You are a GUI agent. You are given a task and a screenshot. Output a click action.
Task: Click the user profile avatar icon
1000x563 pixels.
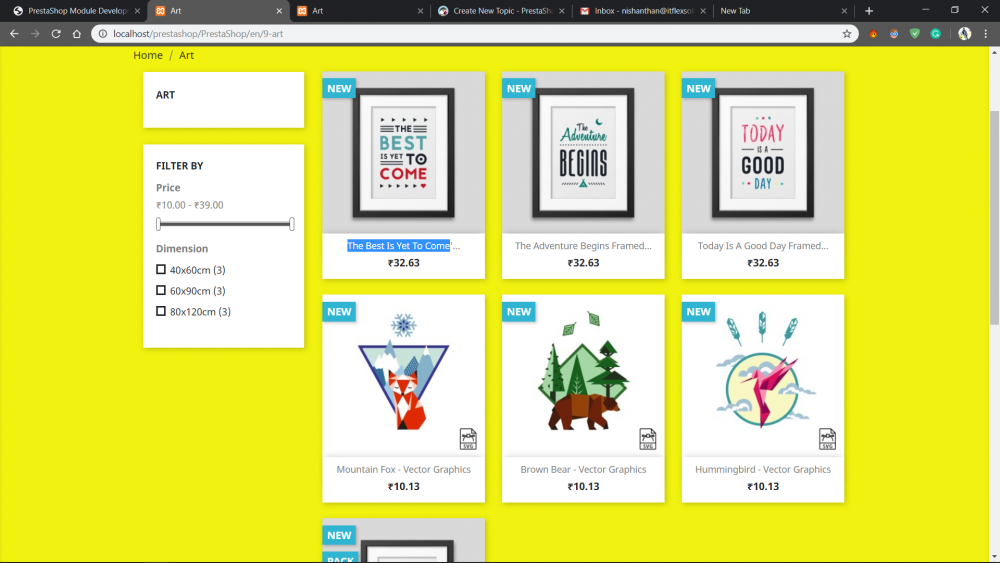(964, 34)
